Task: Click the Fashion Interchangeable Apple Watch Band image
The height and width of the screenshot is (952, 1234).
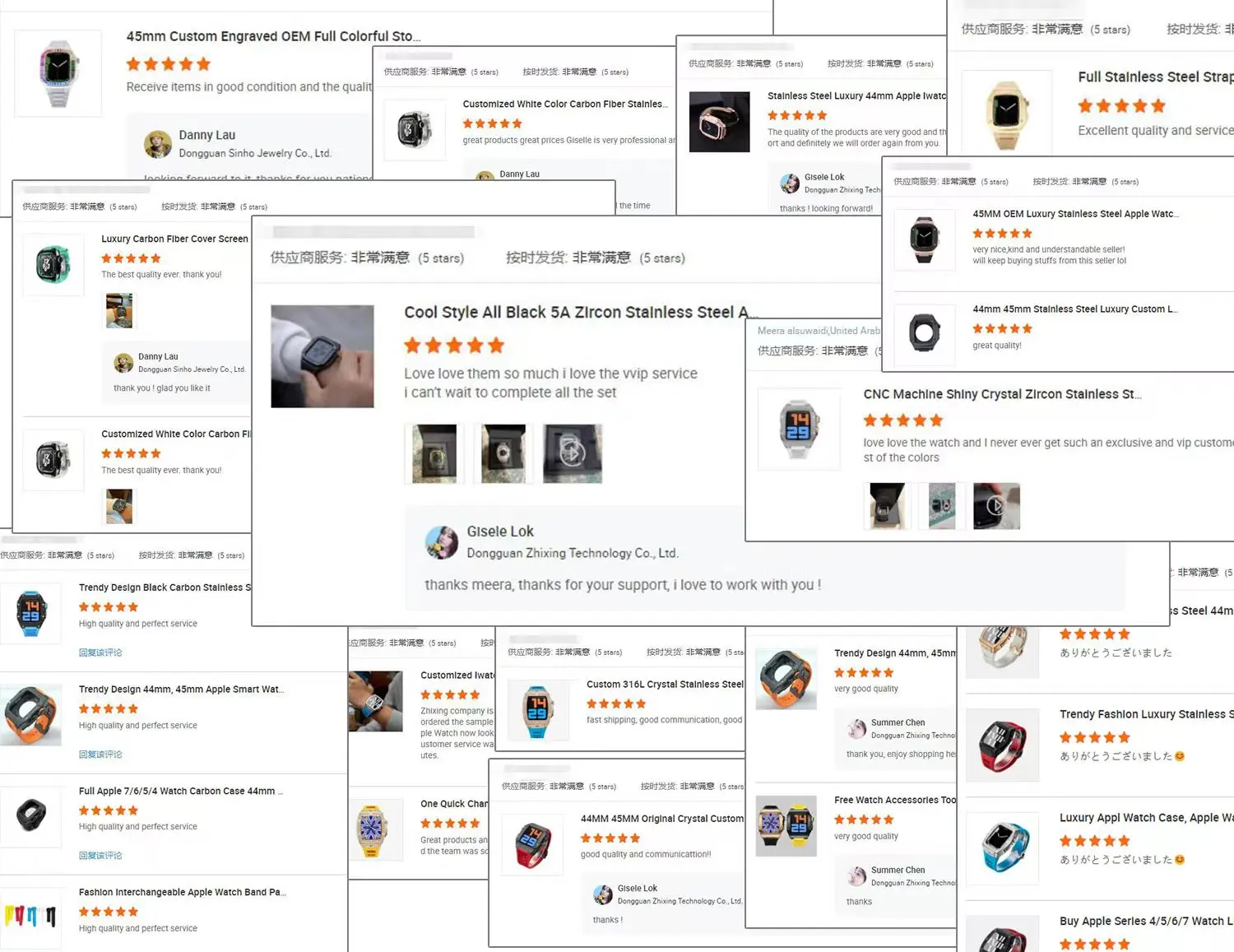Action: 31,917
